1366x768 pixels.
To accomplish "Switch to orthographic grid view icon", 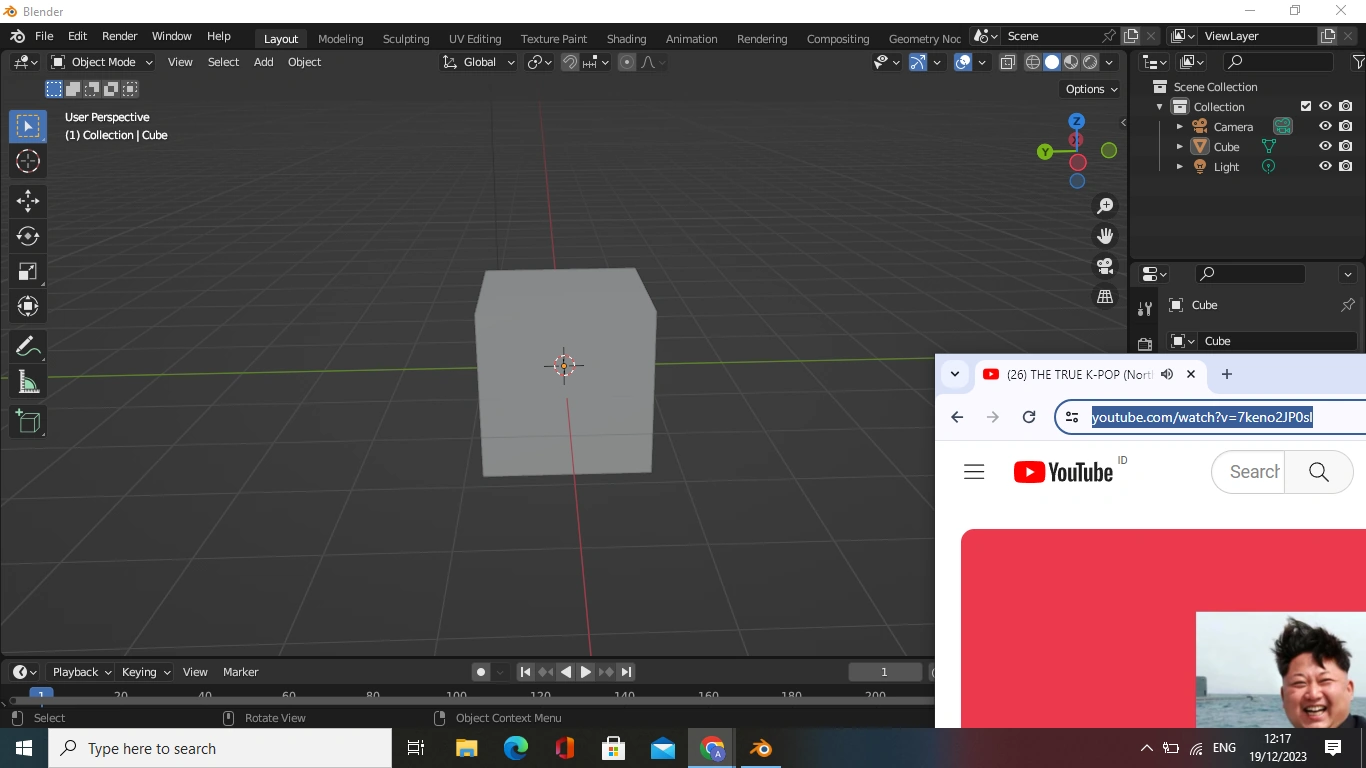I will point(1105,297).
